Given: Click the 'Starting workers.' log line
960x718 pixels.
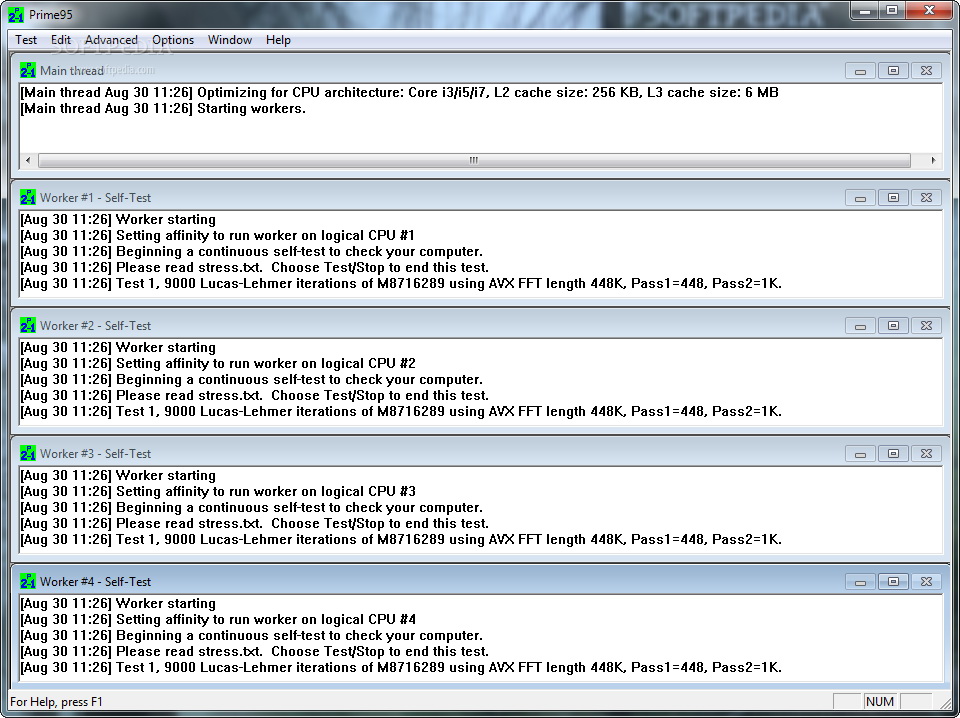Looking at the screenshot, I should 163,108.
